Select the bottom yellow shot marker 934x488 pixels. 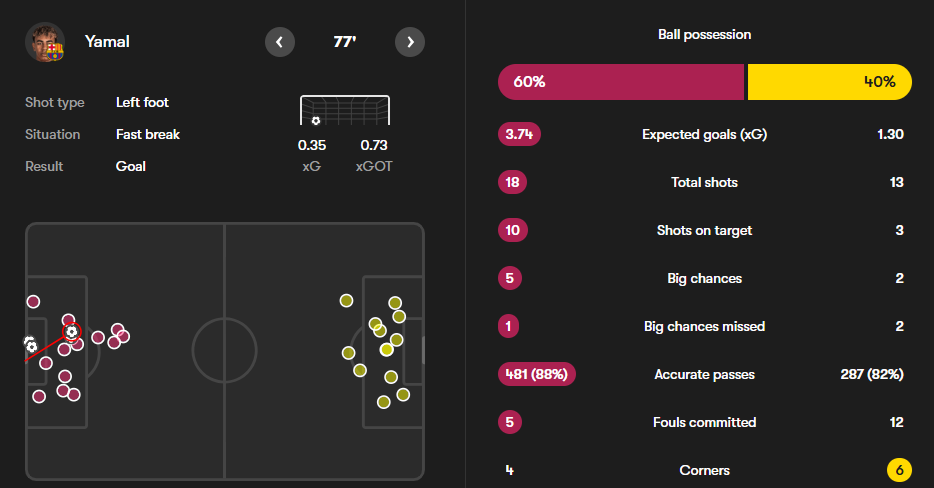[384, 402]
